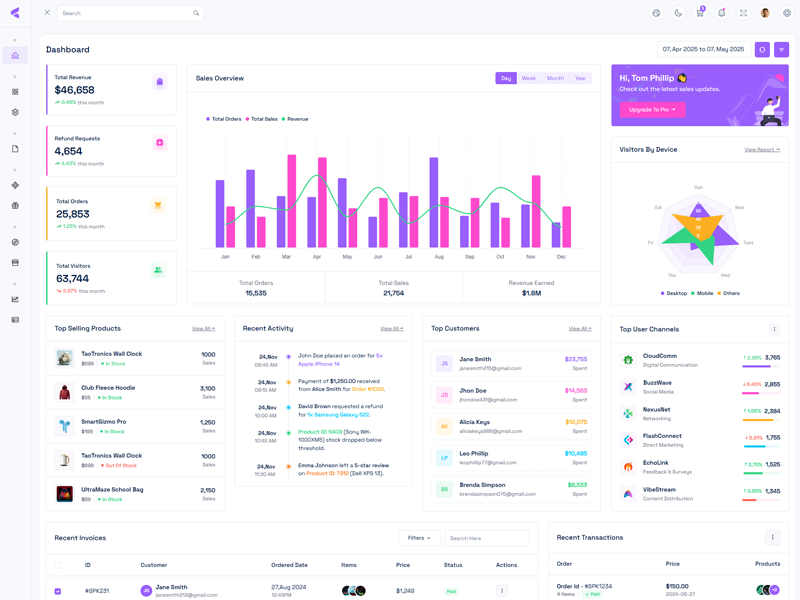Click the search magnifier icon
Image resolution: width=800 pixels, height=600 pixels.
[196, 13]
